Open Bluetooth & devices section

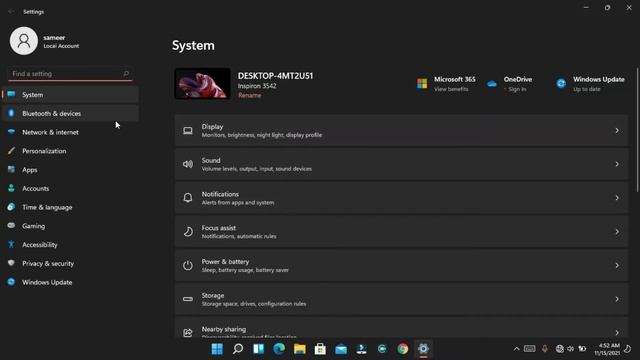click(70, 113)
